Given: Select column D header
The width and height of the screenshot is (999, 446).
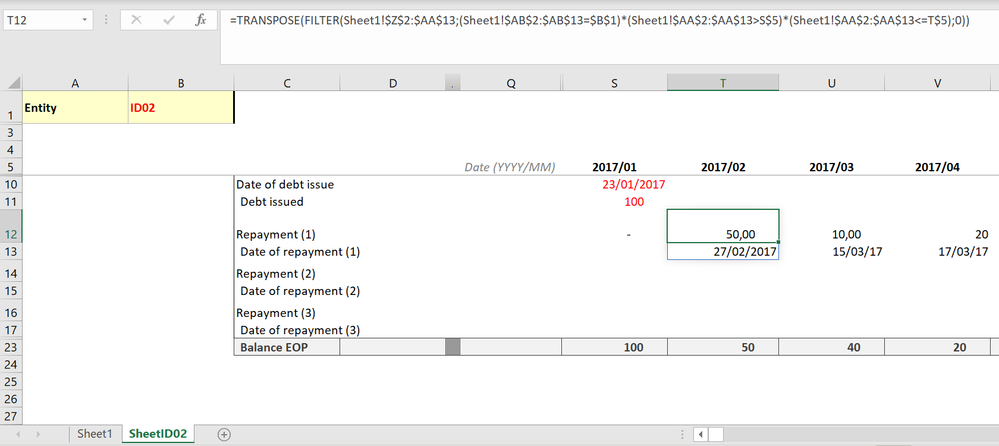Looking at the screenshot, I should pos(392,83).
